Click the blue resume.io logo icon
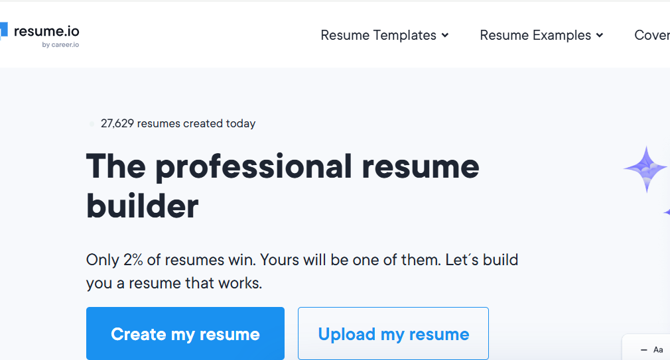 pyautogui.click(x=3, y=32)
